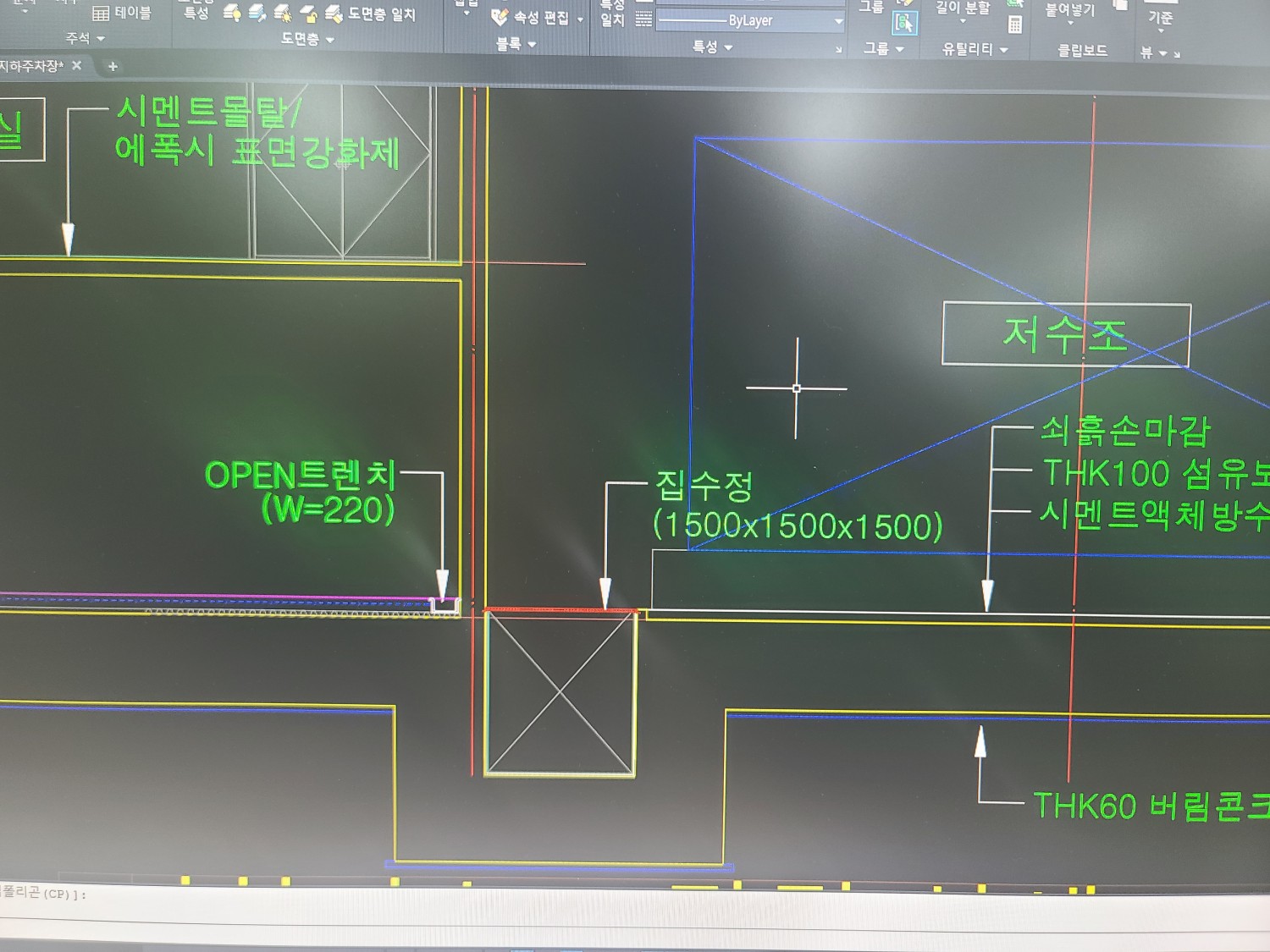Viewport: 1270px width, 952px height.
Task: Toggle the group selection button
Action: [x=905, y=24]
